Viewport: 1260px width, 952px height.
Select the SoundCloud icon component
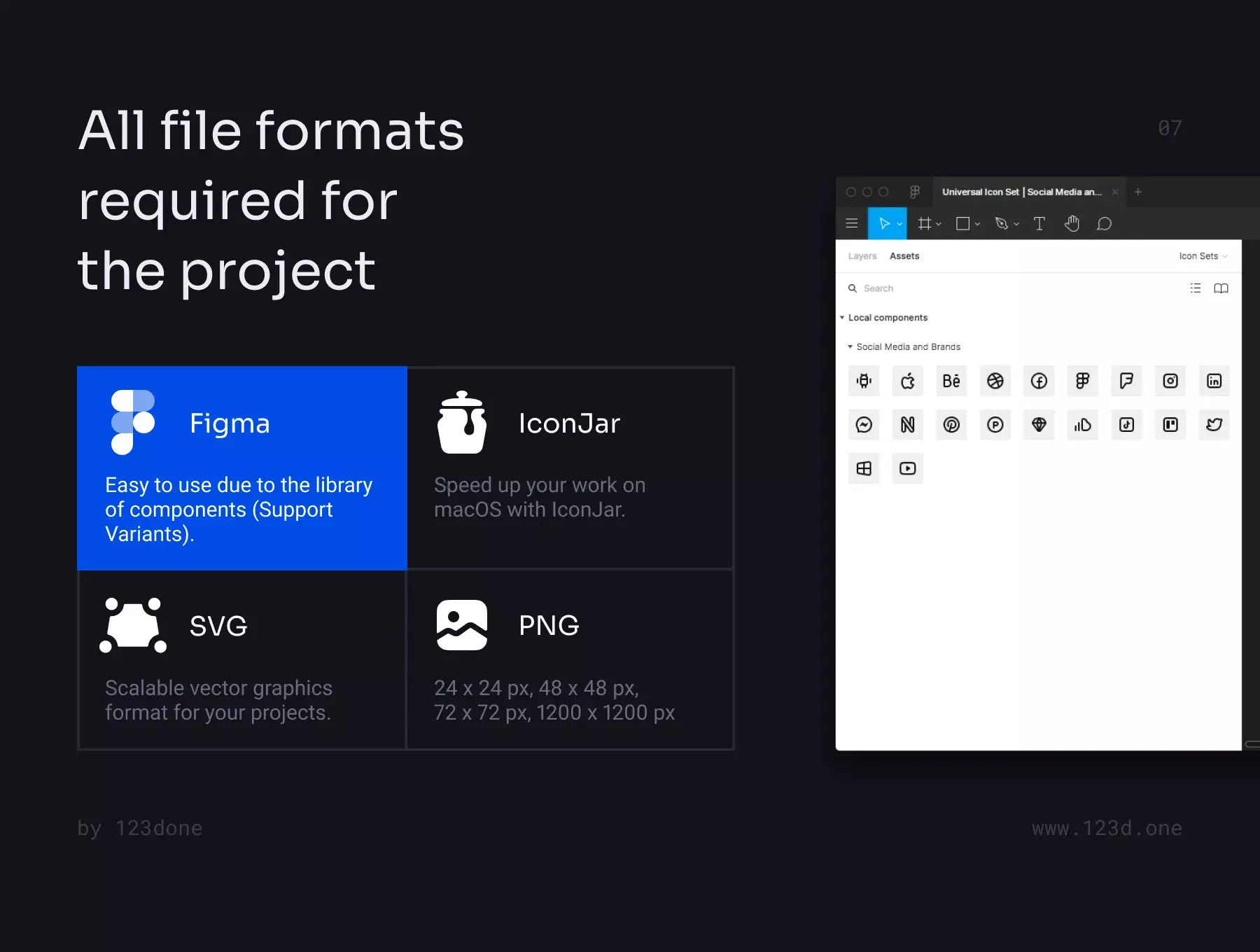1083,425
